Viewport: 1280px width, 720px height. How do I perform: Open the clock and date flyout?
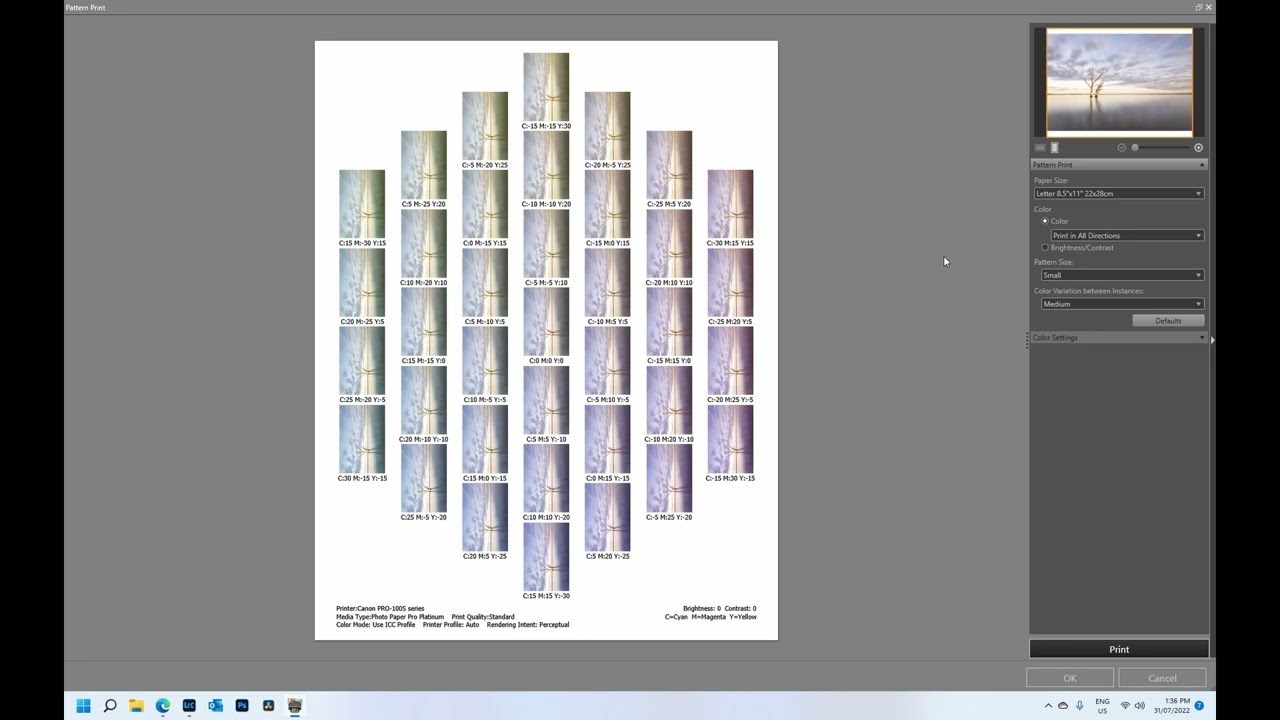(x=1170, y=706)
